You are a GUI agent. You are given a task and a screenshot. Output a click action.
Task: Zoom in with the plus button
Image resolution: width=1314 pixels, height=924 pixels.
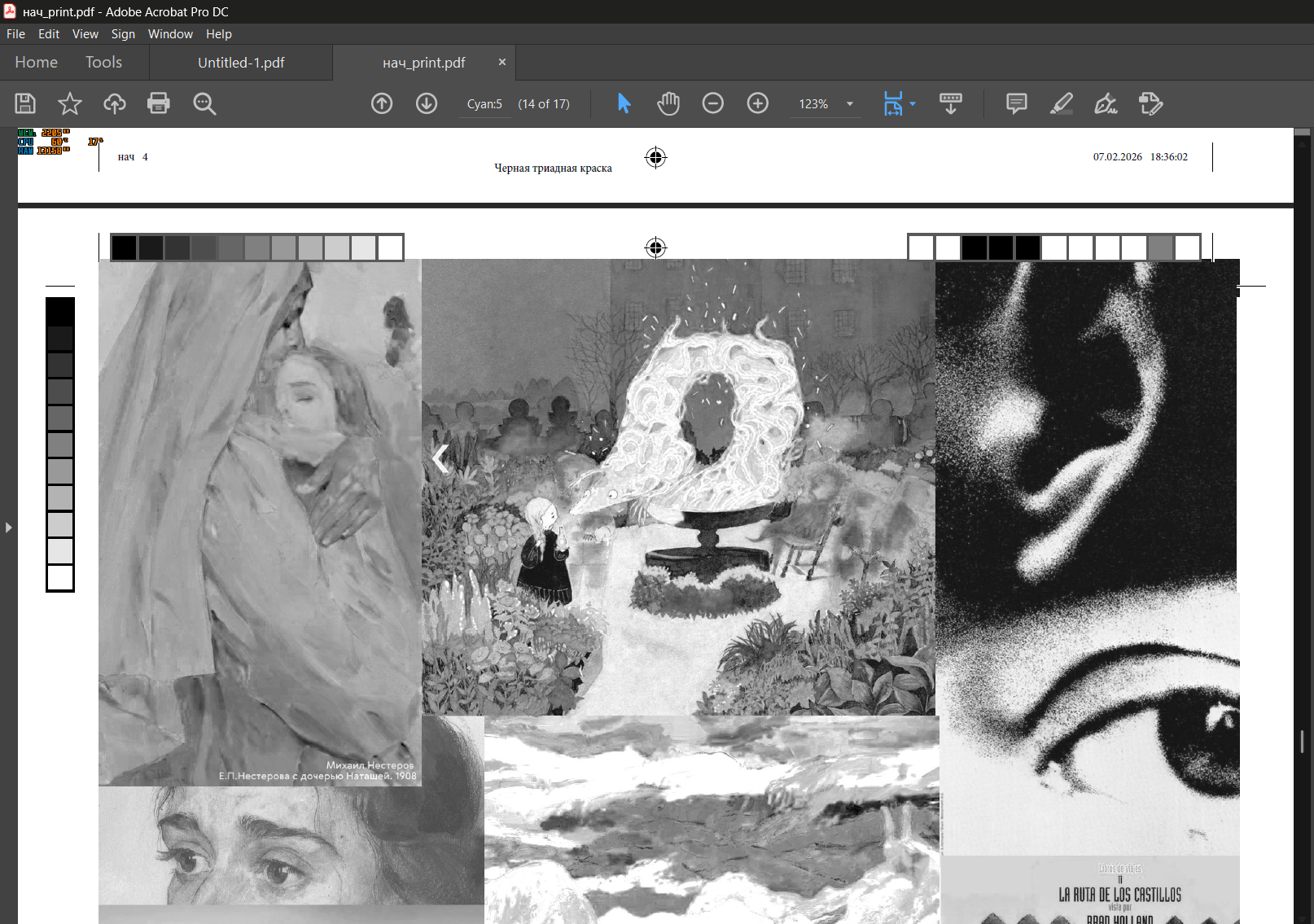pos(758,103)
